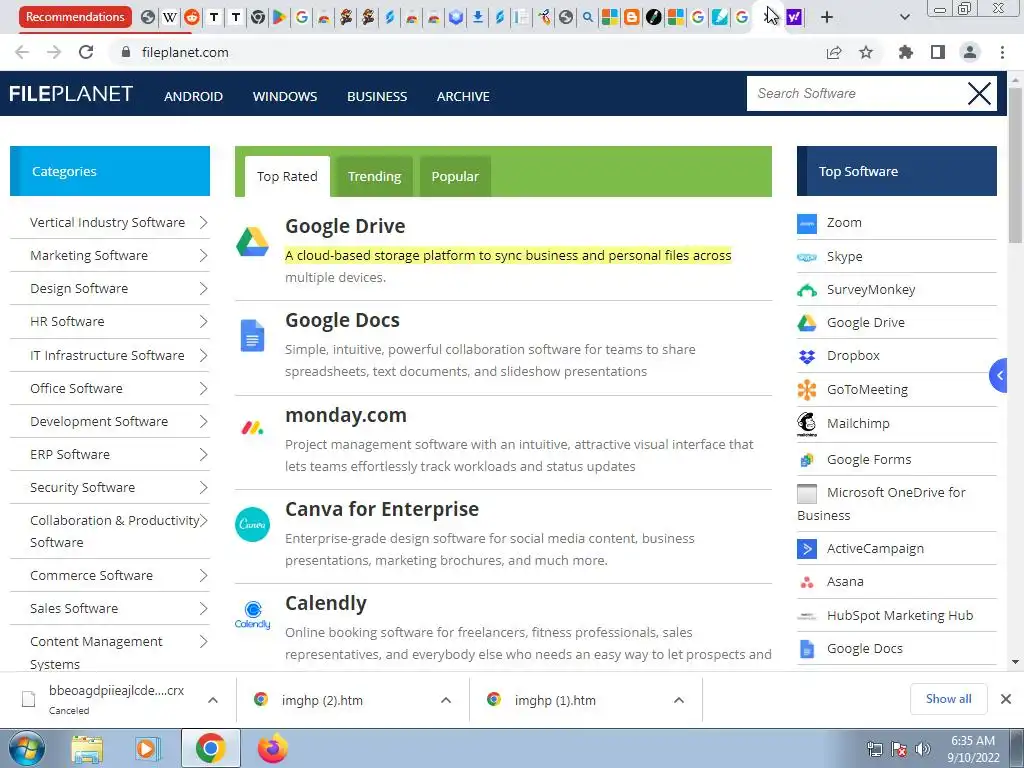Viewport: 1024px width, 768px height.
Task: Expand Marketing Software category arrow
Action: pos(203,255)
